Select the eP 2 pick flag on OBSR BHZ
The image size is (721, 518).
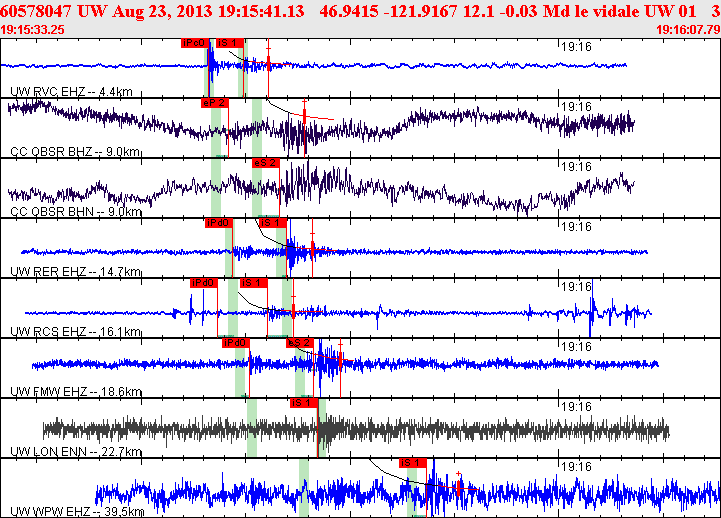(214, 103)
